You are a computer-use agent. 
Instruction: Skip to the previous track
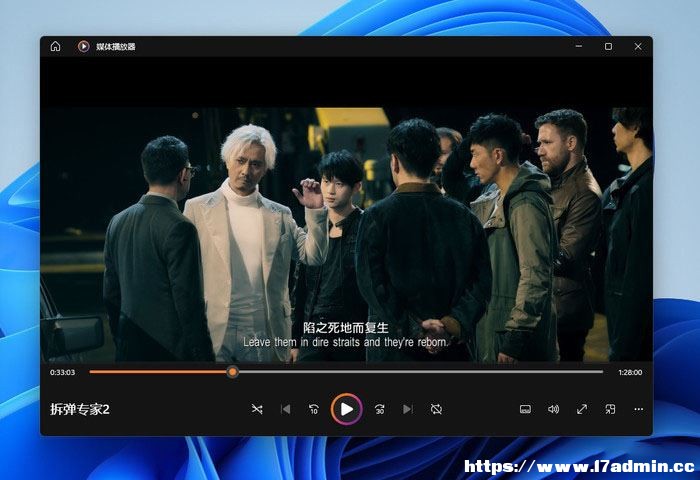click(x=286, y=409)
